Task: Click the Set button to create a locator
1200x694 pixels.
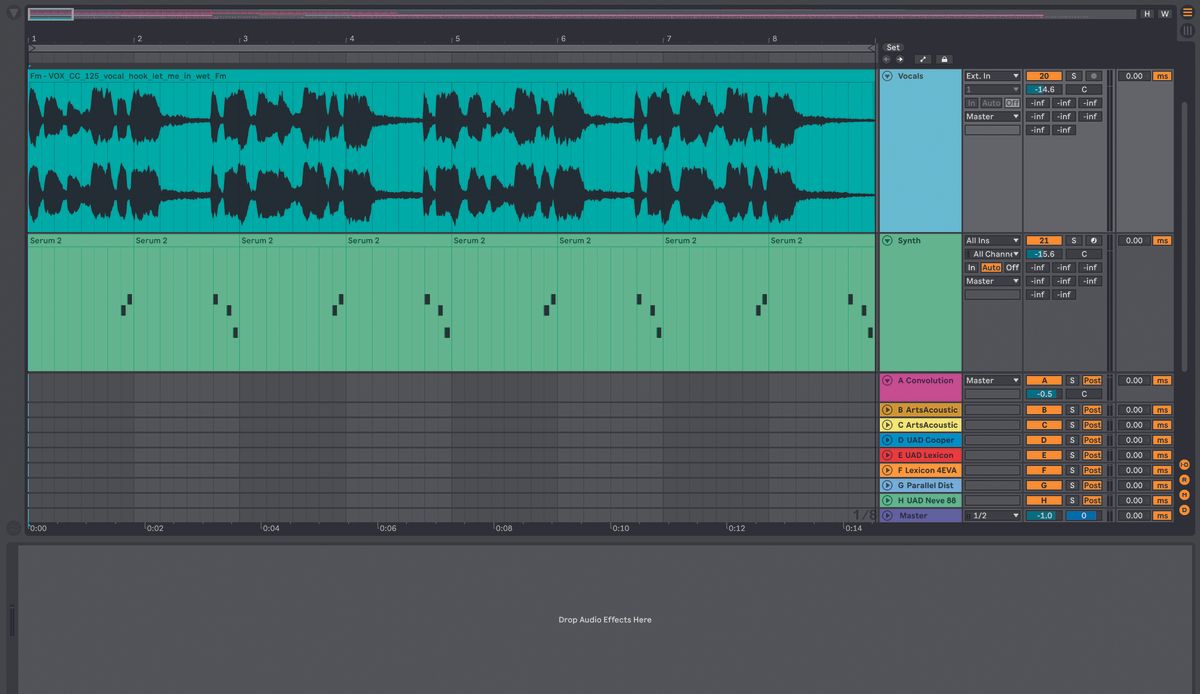Action: coord(892,47)
